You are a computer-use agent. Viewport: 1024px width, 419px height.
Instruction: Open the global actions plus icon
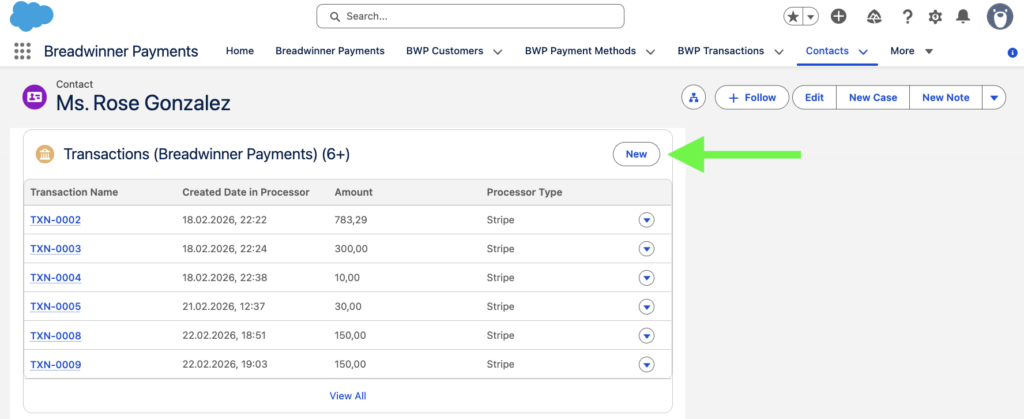(x=839, y=17)
